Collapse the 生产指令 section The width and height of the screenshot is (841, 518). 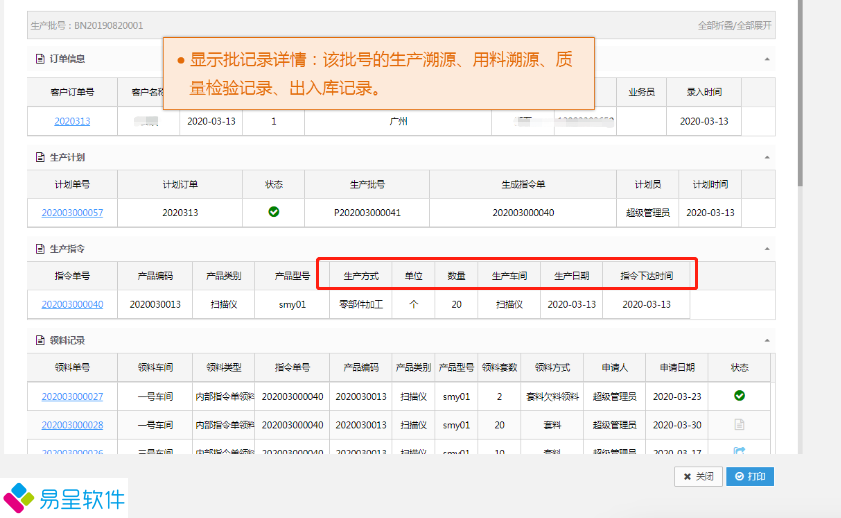767,249
